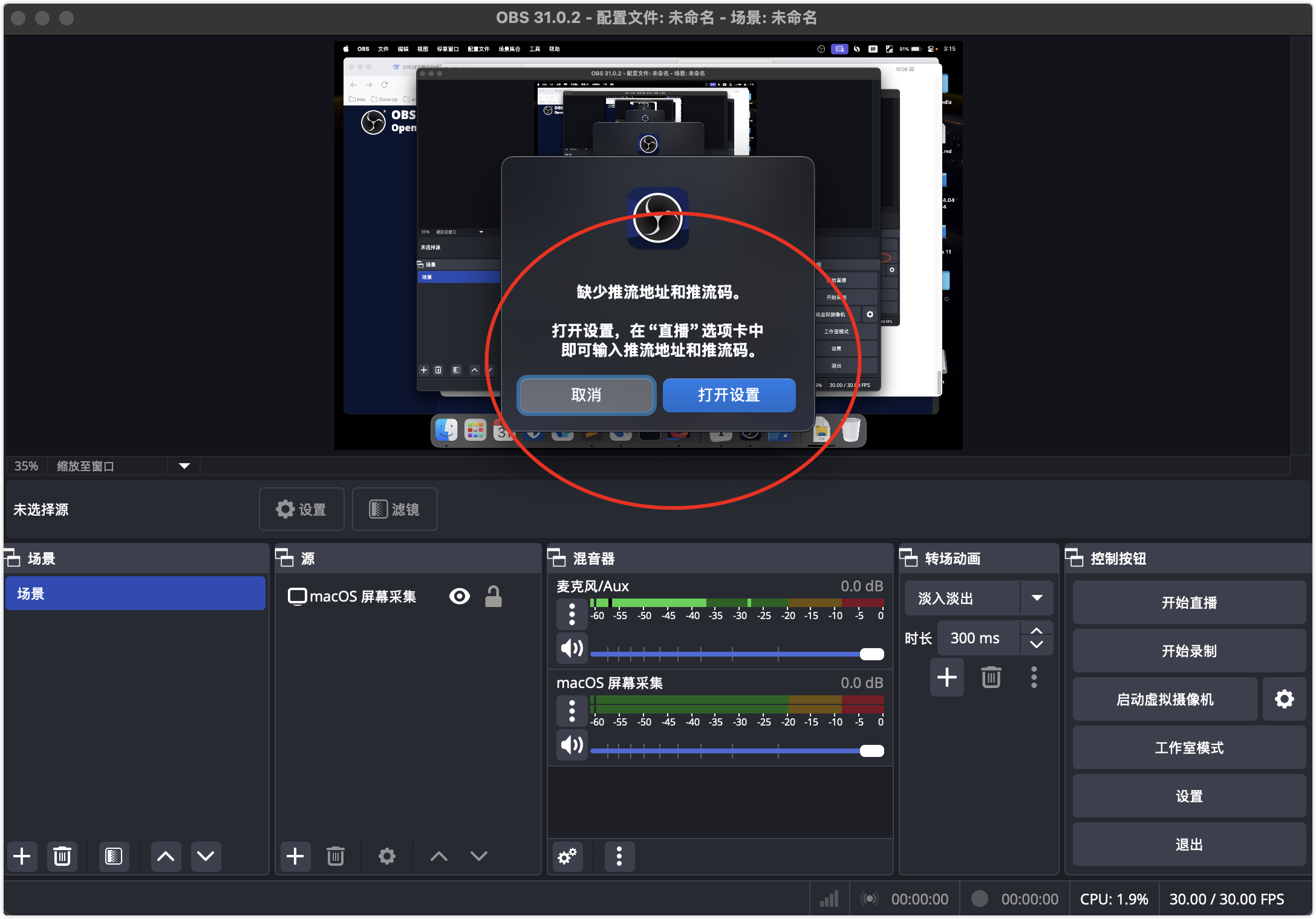Viewport: 1316px width, 919px height.
Task: Open Apple menu in captured menu bar
Action: tap(347, 49)
